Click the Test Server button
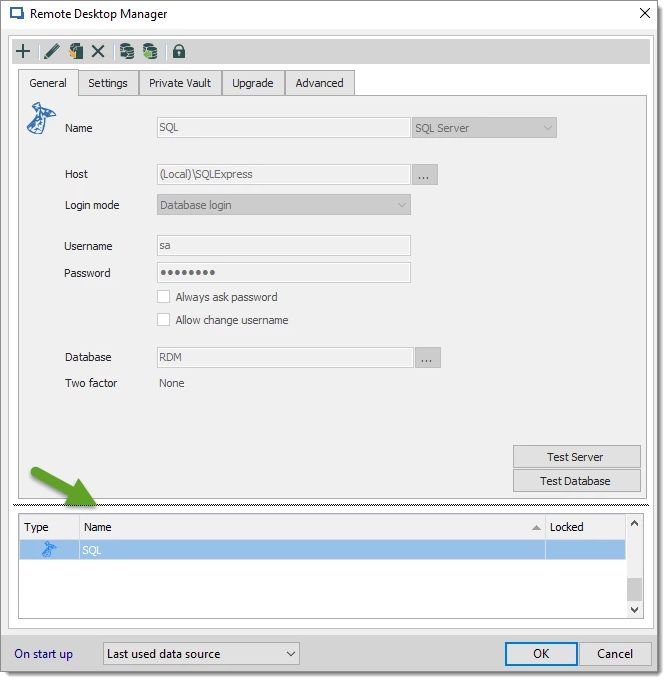The width and height of the screenshot is (668, 682). pyautogui.click(x=579, y=459)
